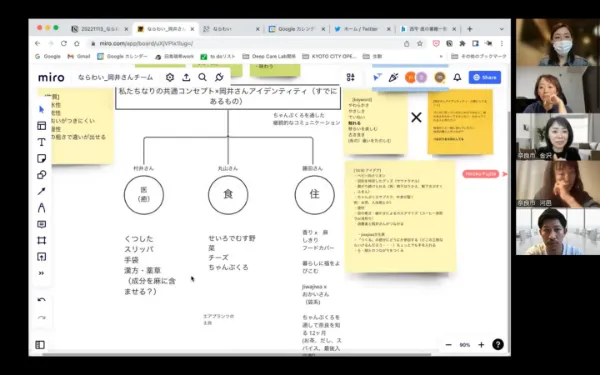Select the Text tool in Miro toolbar
The height and width of the screenshot is (375, 600).
[x=42, y=142]
